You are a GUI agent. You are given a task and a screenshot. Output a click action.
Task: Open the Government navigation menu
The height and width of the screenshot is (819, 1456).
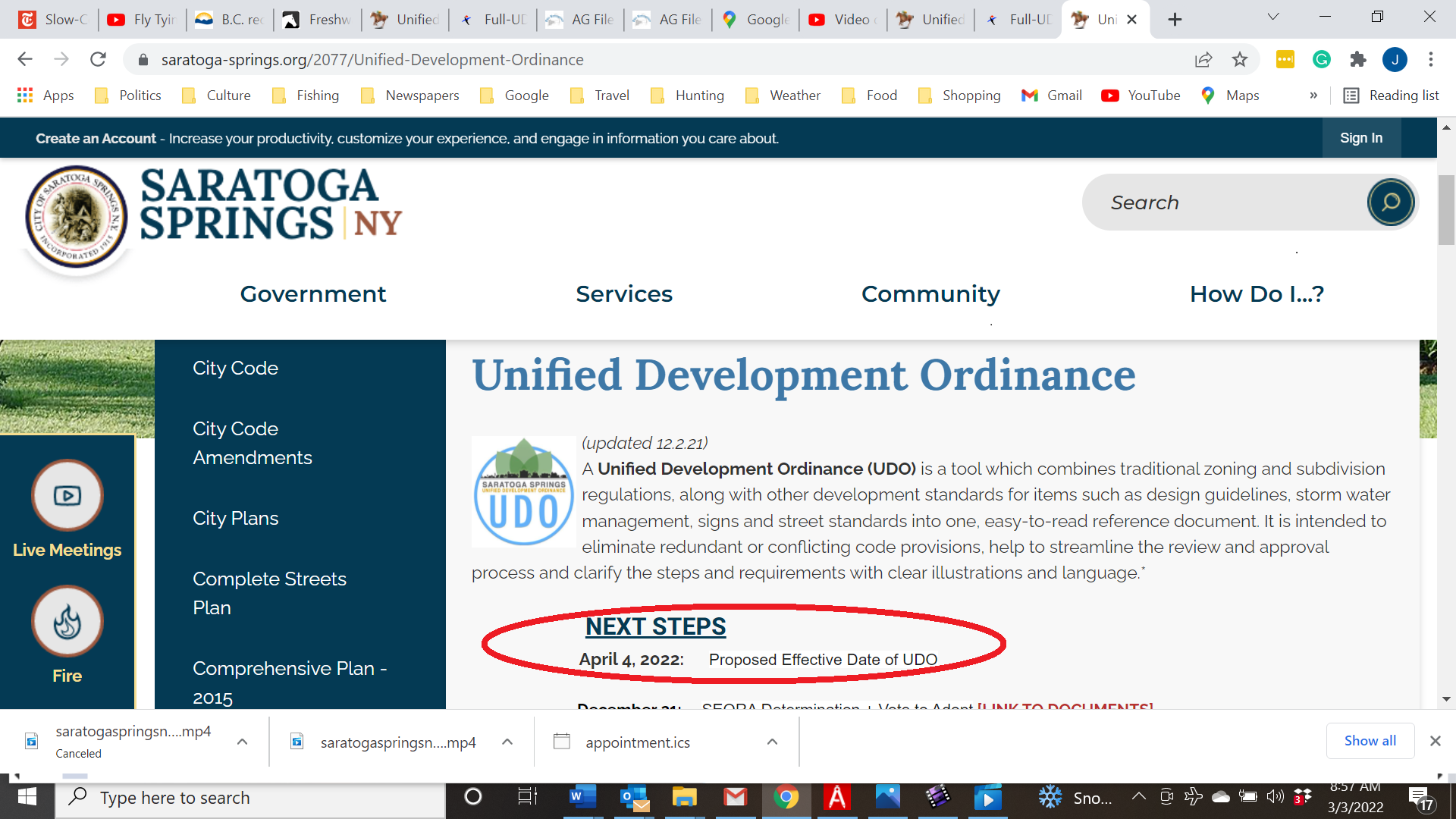point(312,294)
